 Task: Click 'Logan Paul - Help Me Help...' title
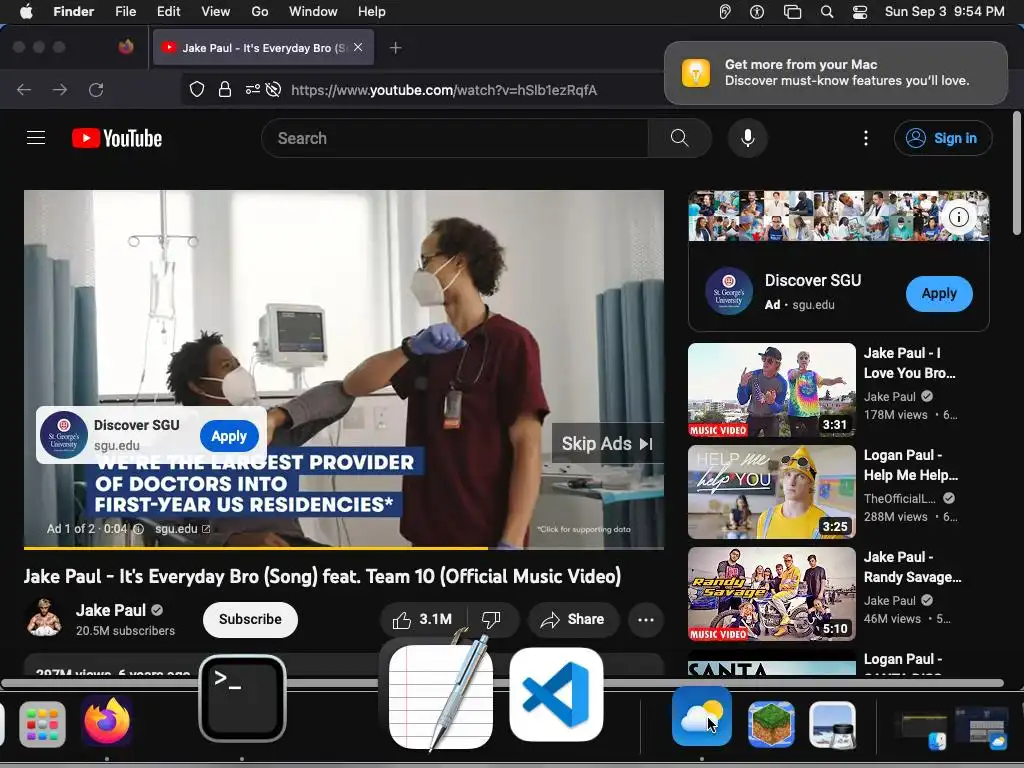(910, 465)
